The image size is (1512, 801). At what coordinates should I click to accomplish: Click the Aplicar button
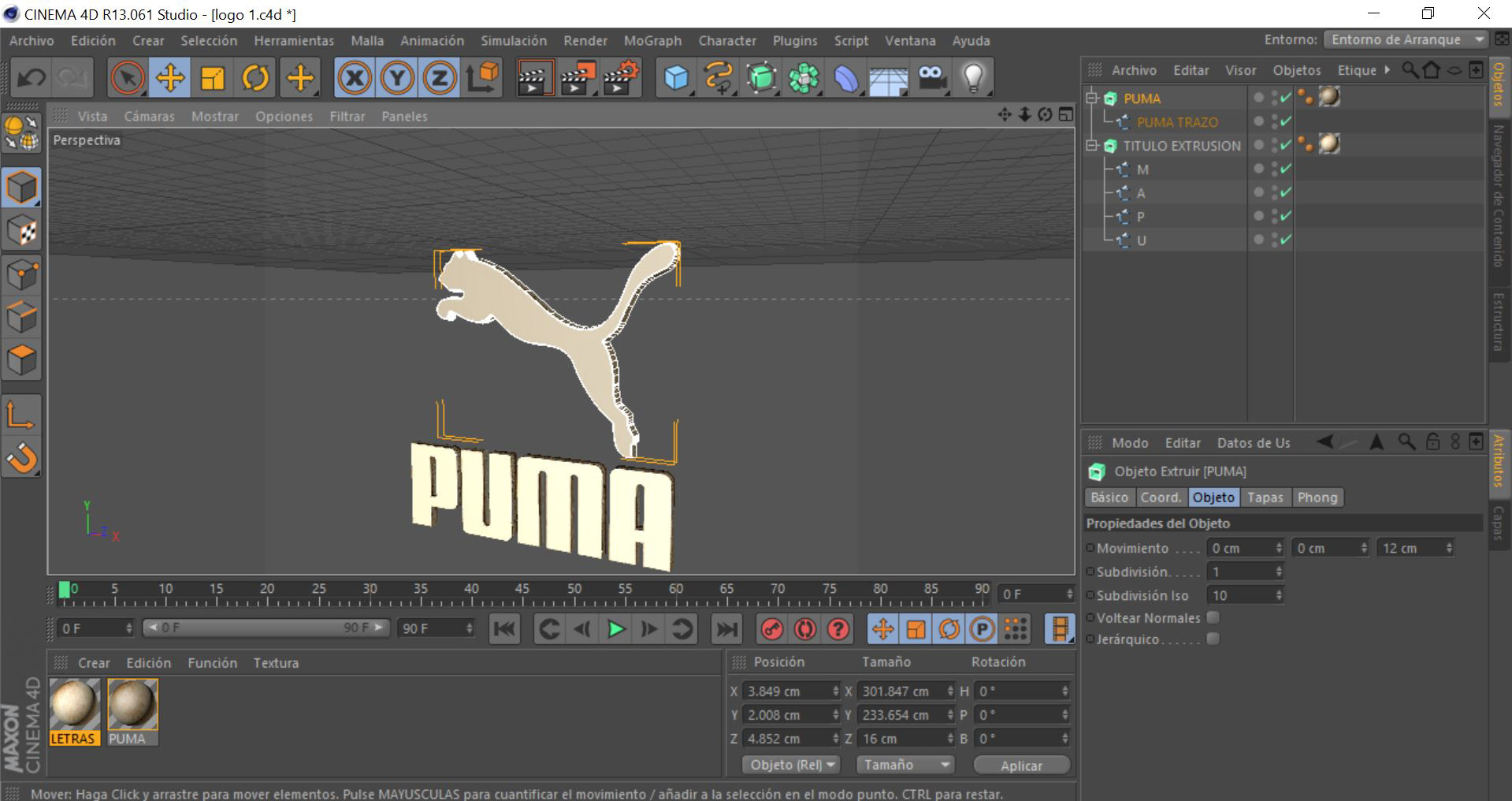(x=1021, y=766)
